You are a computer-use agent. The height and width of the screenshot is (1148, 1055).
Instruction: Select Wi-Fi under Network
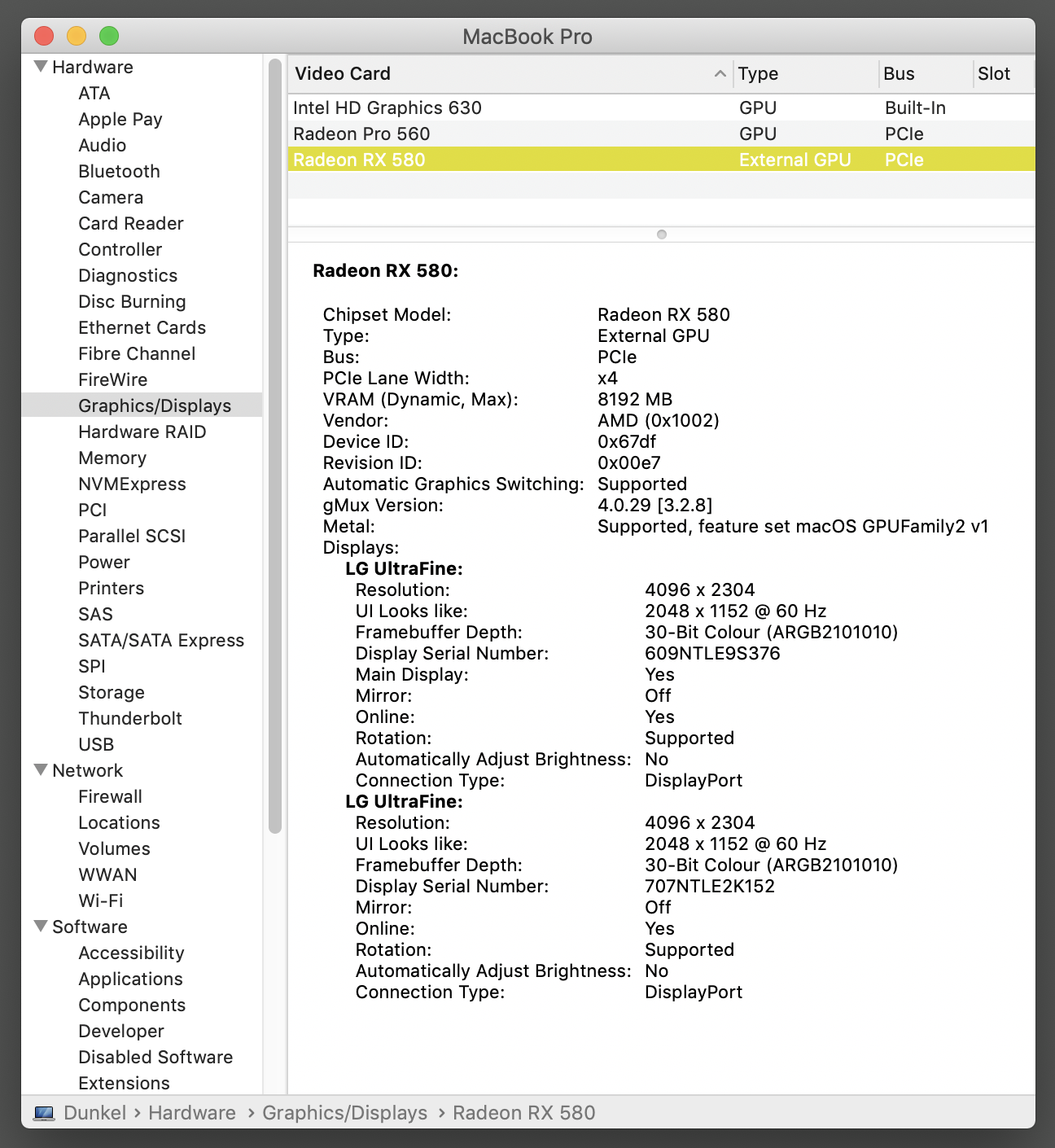pyautogui.click(x=101, y=900)
